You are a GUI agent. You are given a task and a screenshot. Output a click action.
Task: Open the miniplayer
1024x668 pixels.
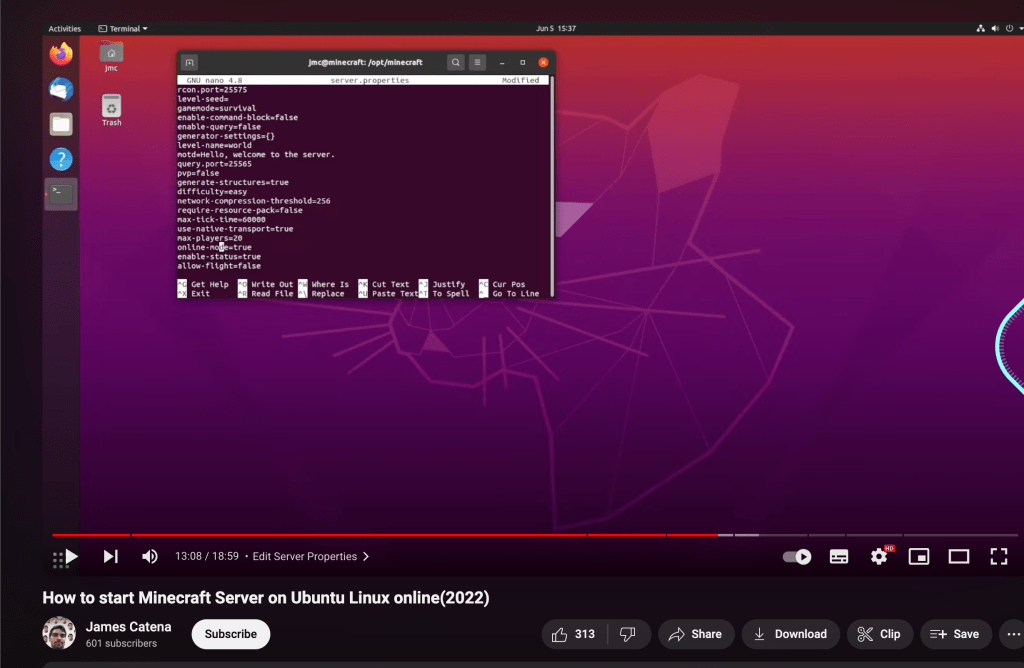[x=919, y=556]
